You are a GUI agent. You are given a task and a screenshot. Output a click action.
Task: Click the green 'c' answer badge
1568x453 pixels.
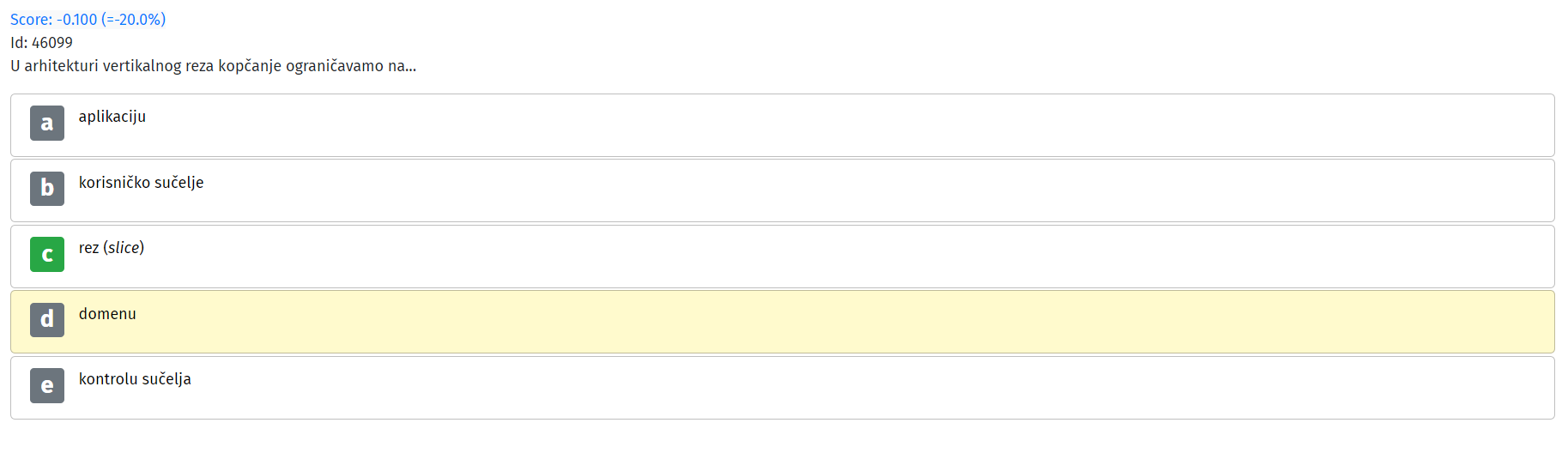(x=47, y=254)
